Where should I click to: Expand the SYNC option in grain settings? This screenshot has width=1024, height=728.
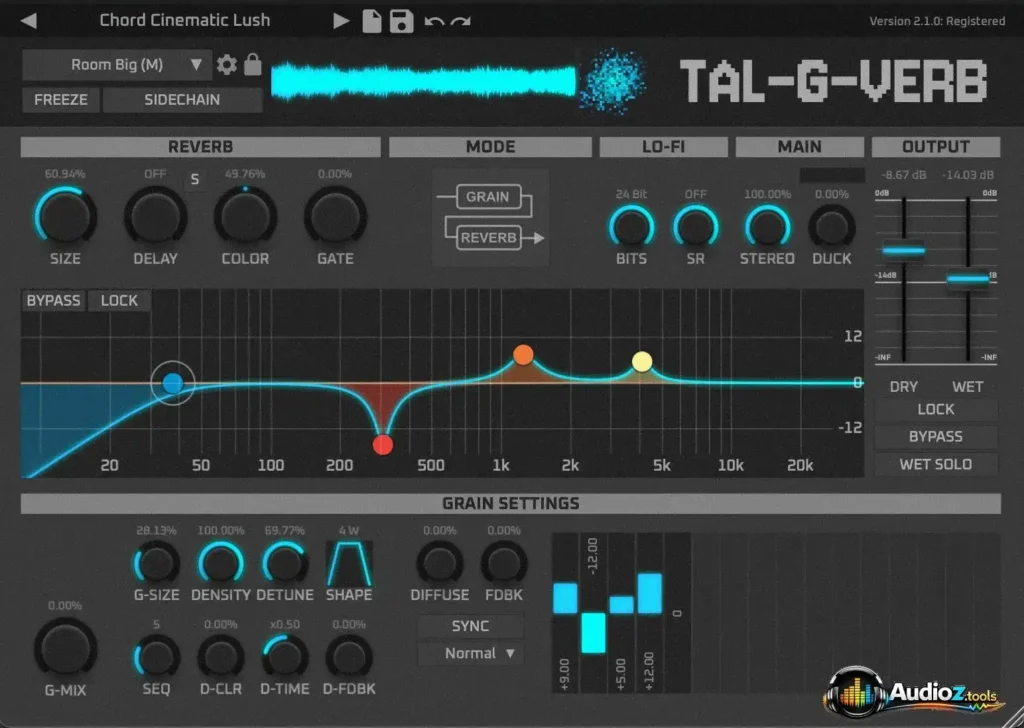[470, 625]
